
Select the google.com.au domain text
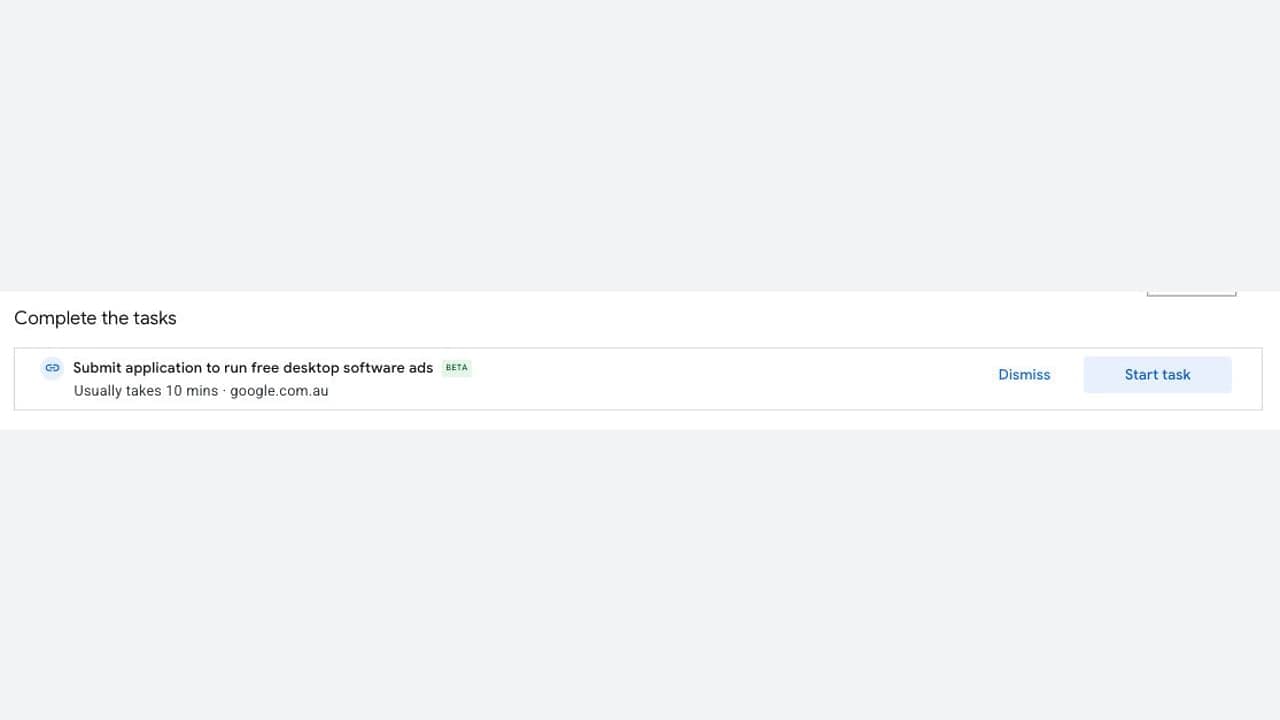pyautogui.click(x=279, y=391)
